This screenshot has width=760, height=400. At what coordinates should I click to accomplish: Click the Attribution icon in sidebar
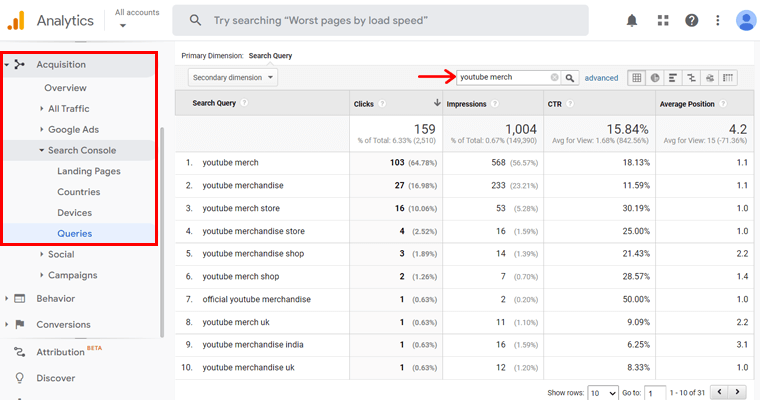(19, 352)
